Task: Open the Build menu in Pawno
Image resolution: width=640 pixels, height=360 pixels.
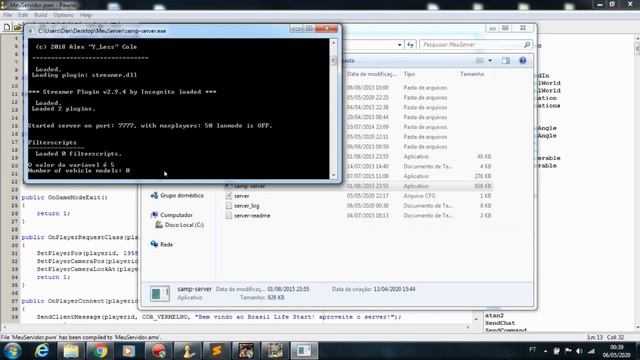Action: (40, 15)
